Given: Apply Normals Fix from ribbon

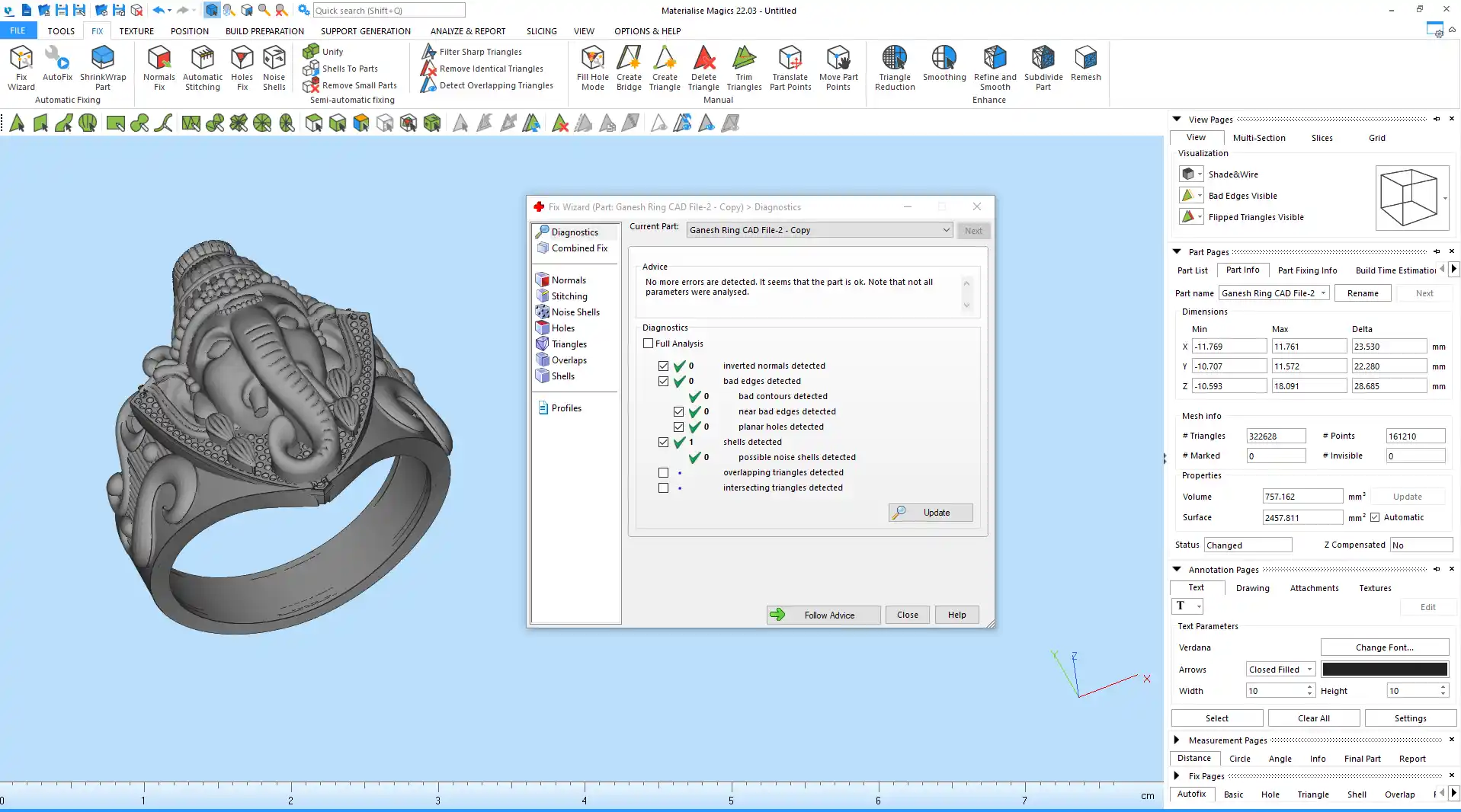Looking at the screenshot, I should pos(159,67).
